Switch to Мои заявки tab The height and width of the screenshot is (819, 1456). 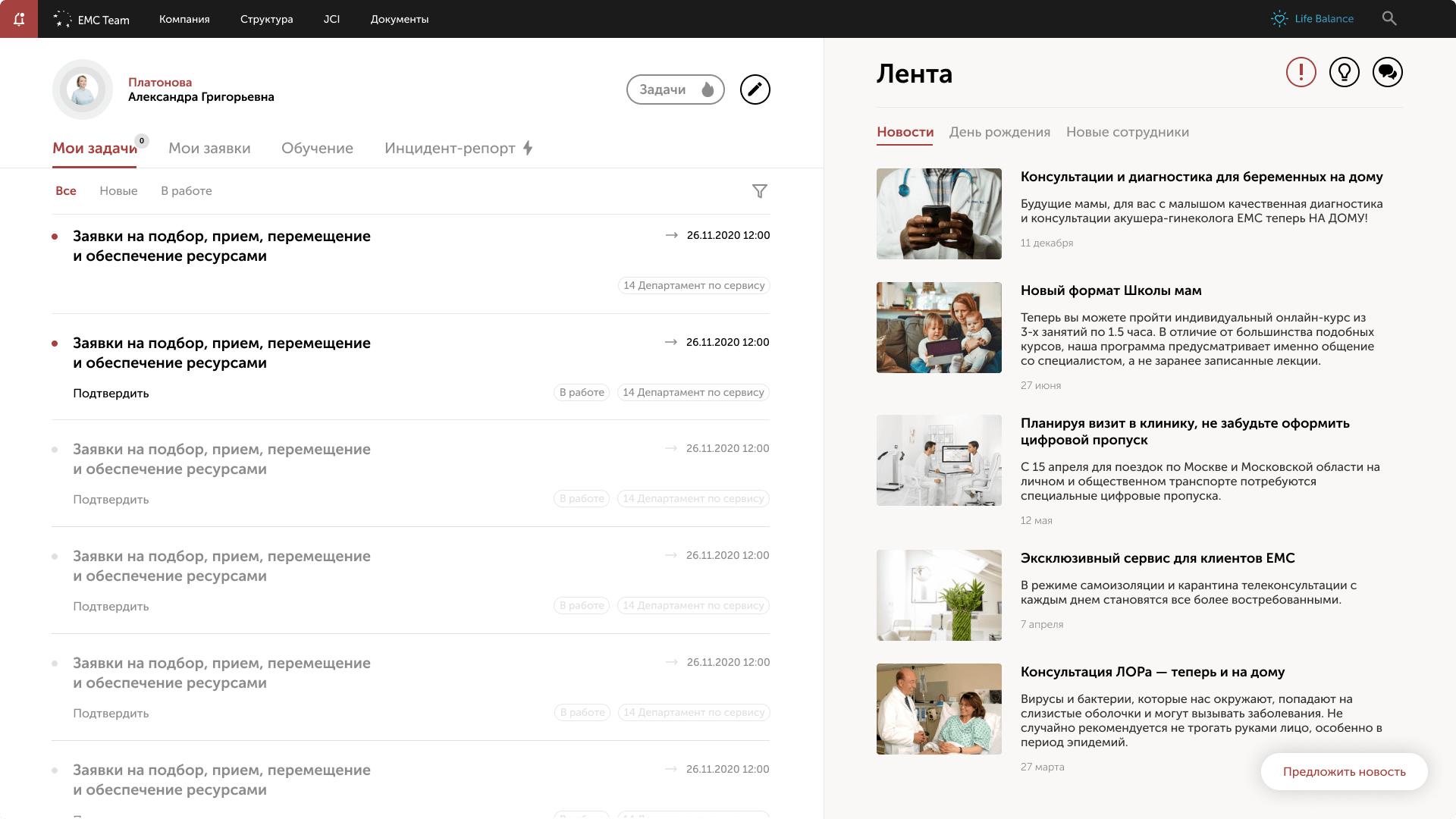coord(209,149)
